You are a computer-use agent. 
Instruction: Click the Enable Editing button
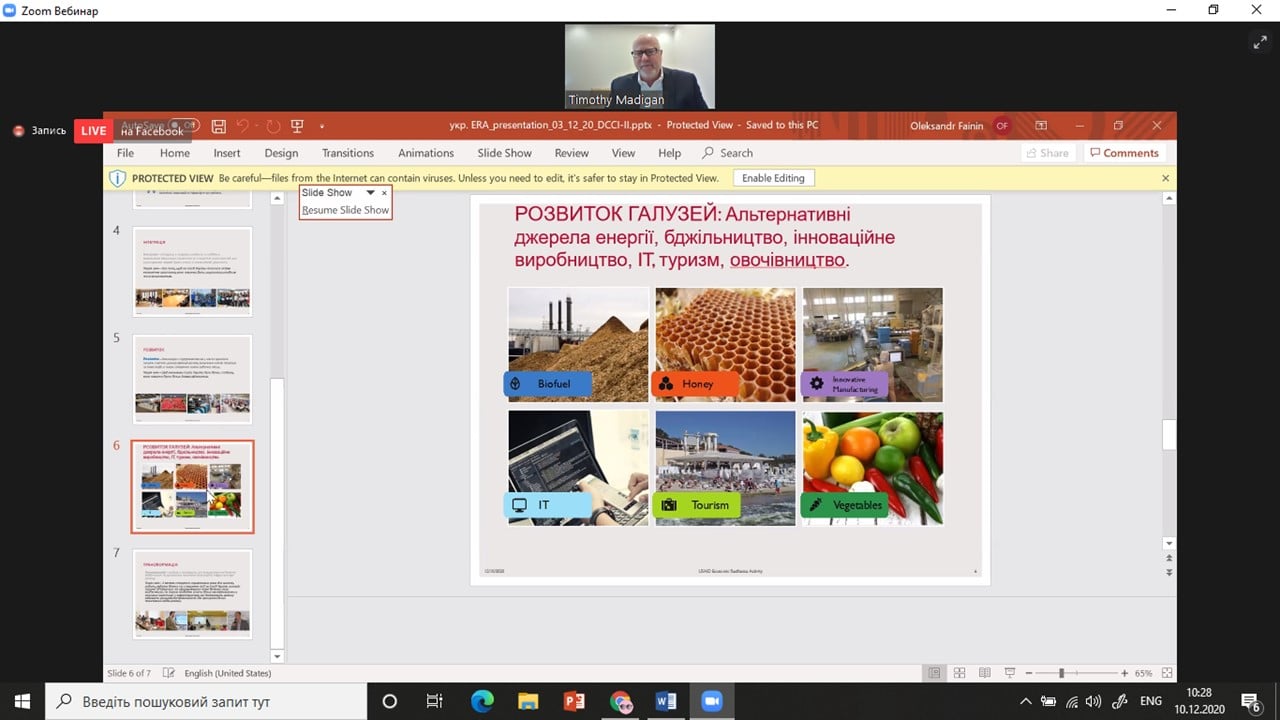point(773,178)
